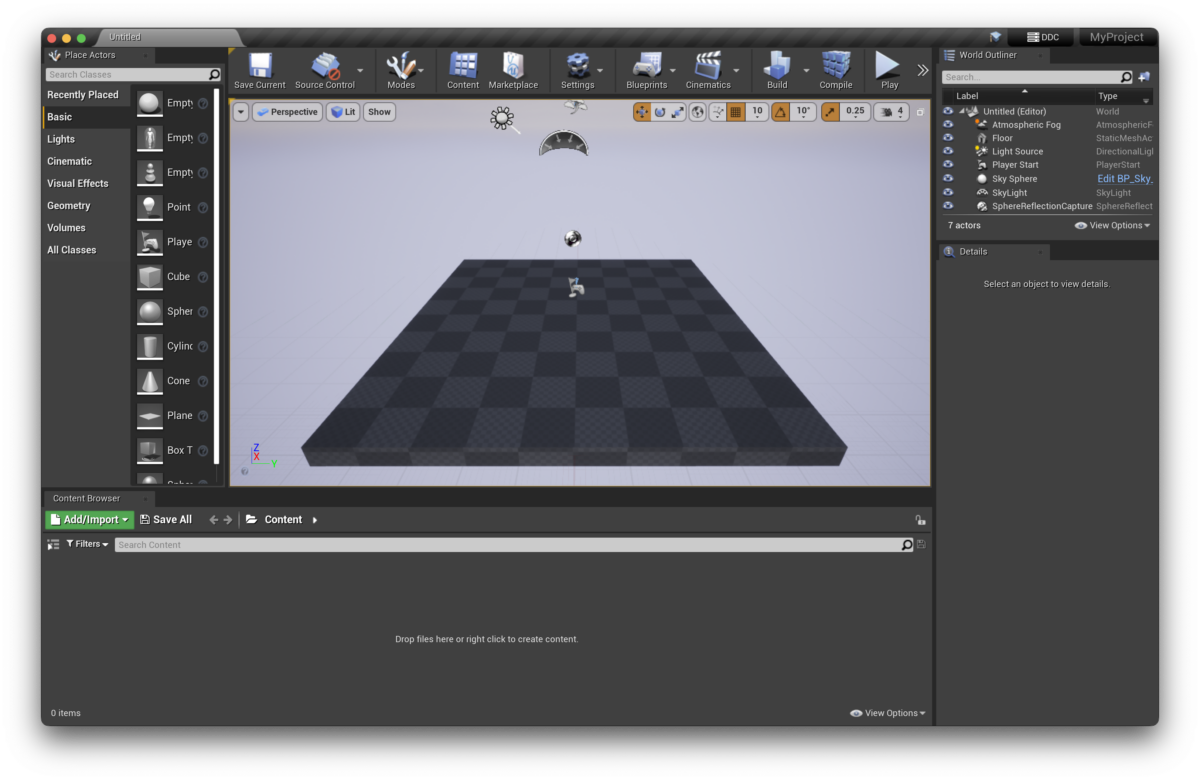Select the rotate gizmo mode

(x=660, y=112)
